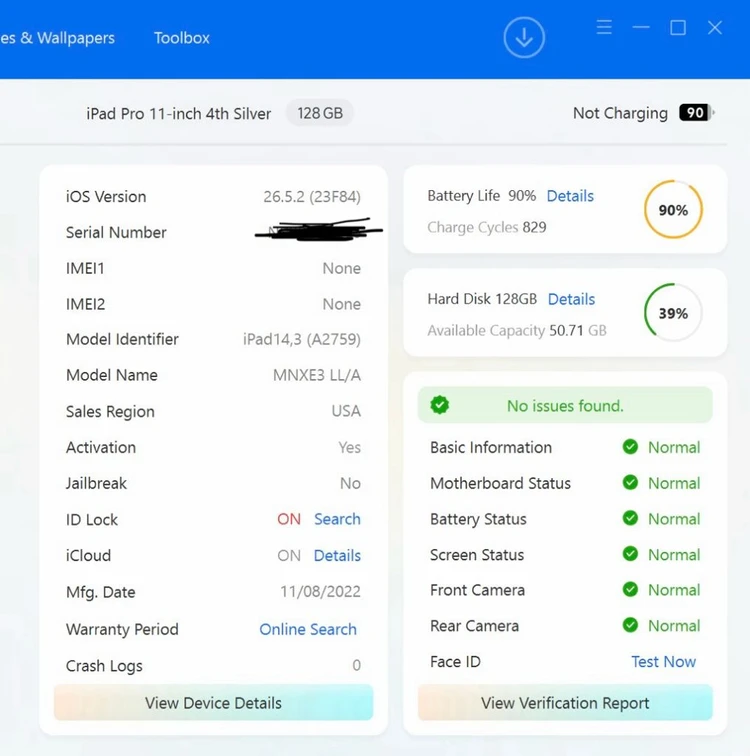Viewport: 750px width, 756px height.
Task: Click the iPad14,3 (A2759) model identifier
Action: [x=302, y=339]
